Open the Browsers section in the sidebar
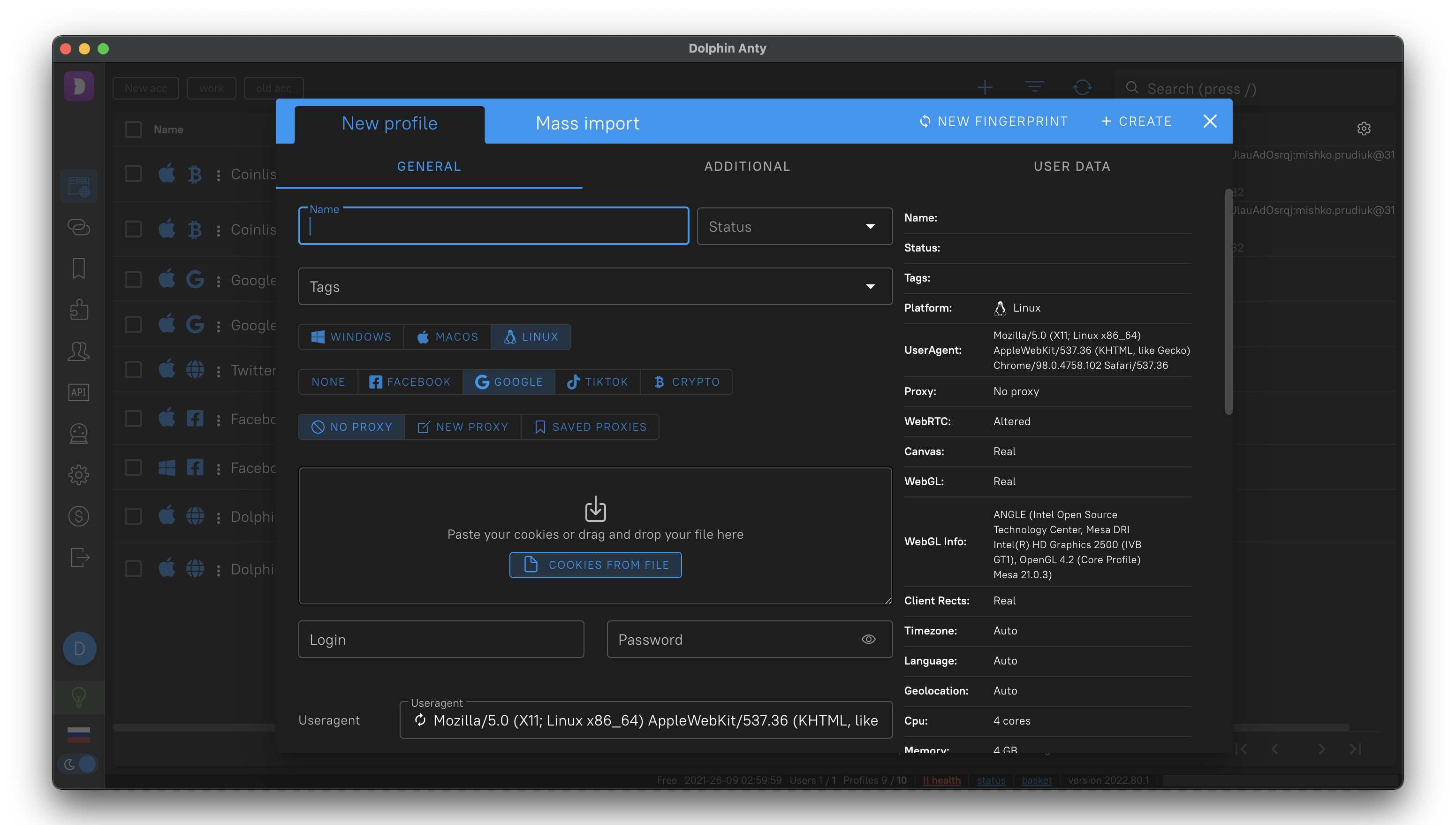 [79, 186]
